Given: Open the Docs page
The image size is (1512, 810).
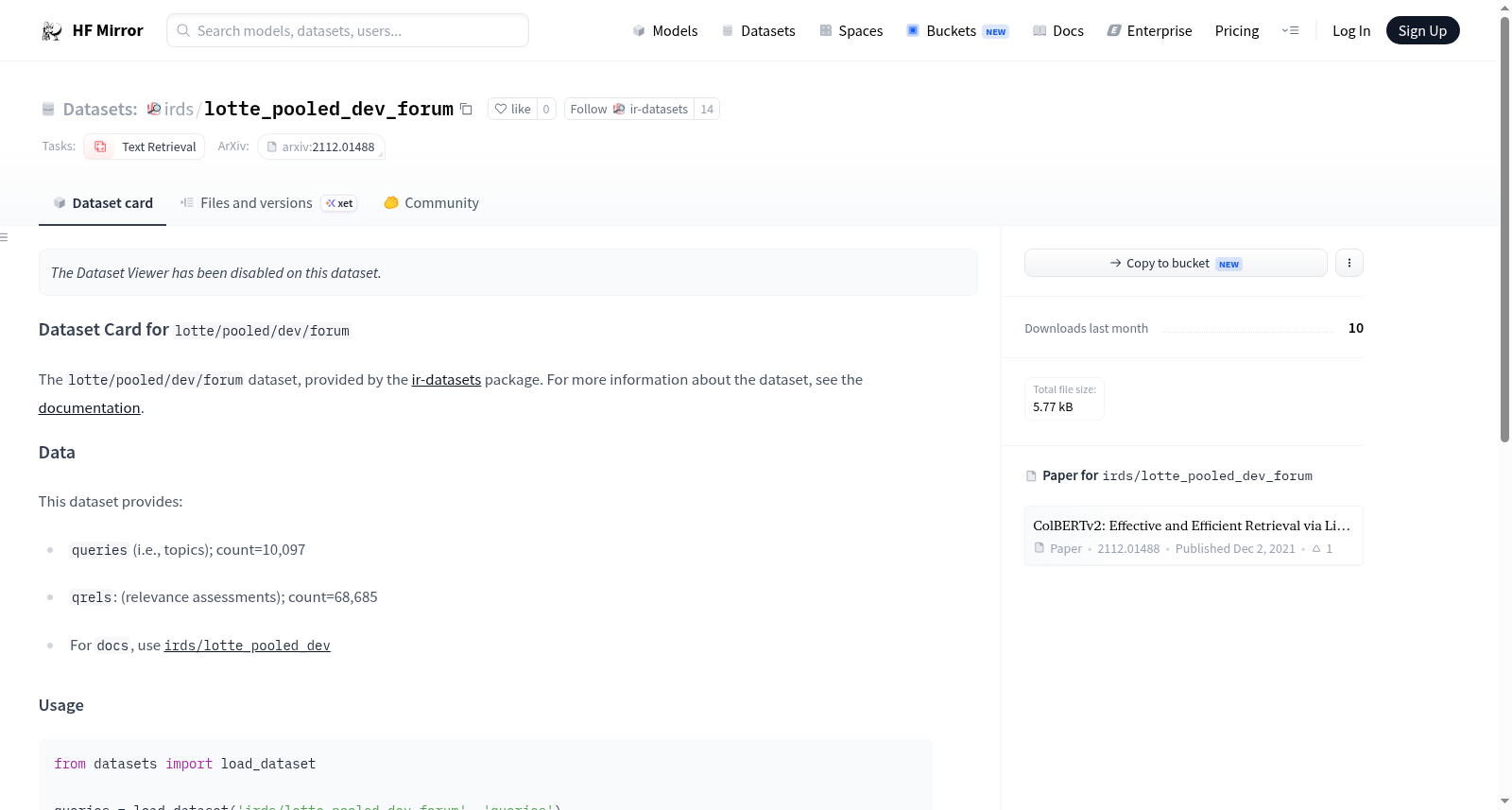Looking at the screenshot, I should pyautogui.click(x=1058, y=31).
